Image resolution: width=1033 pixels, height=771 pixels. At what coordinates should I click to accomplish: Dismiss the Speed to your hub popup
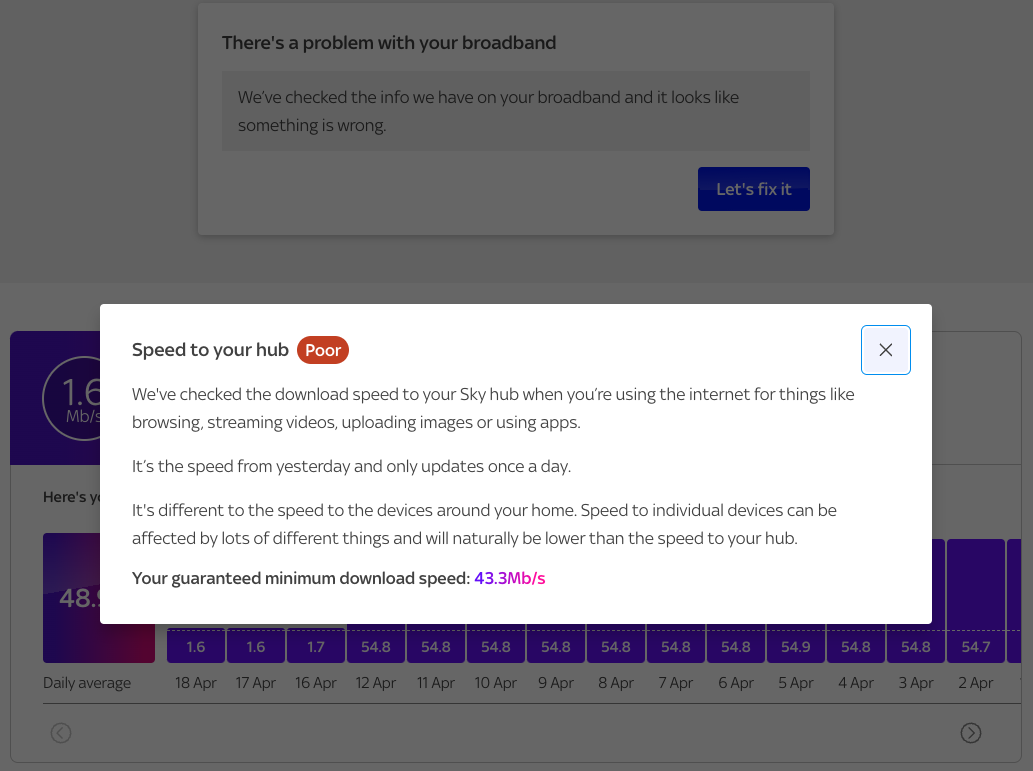point(885,350)
